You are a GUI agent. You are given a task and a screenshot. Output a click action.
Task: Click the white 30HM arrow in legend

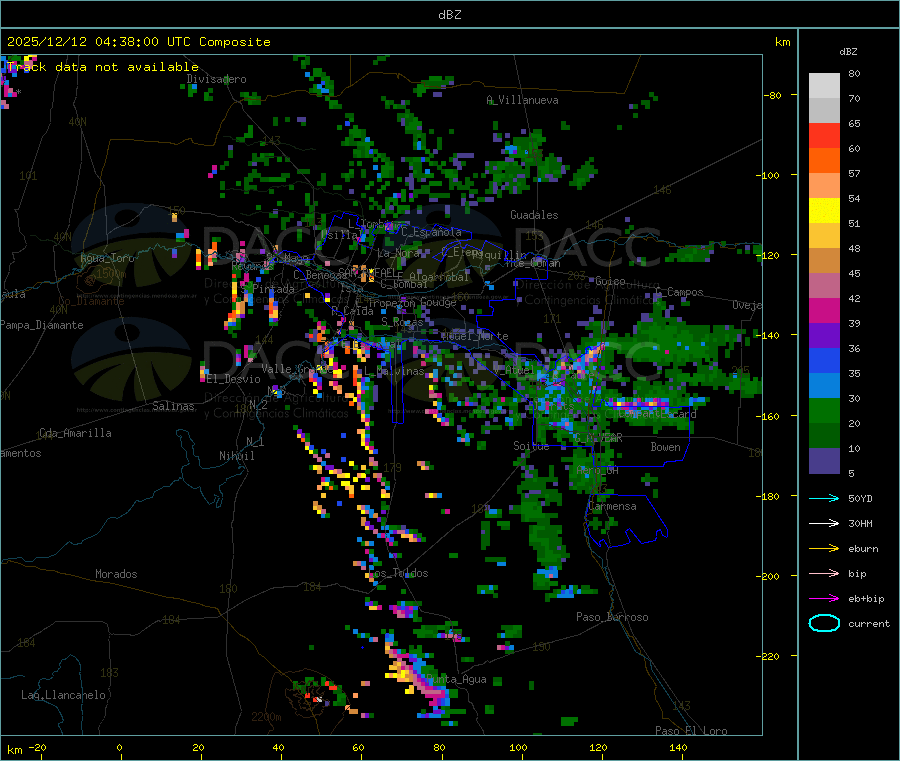[824, 523]
